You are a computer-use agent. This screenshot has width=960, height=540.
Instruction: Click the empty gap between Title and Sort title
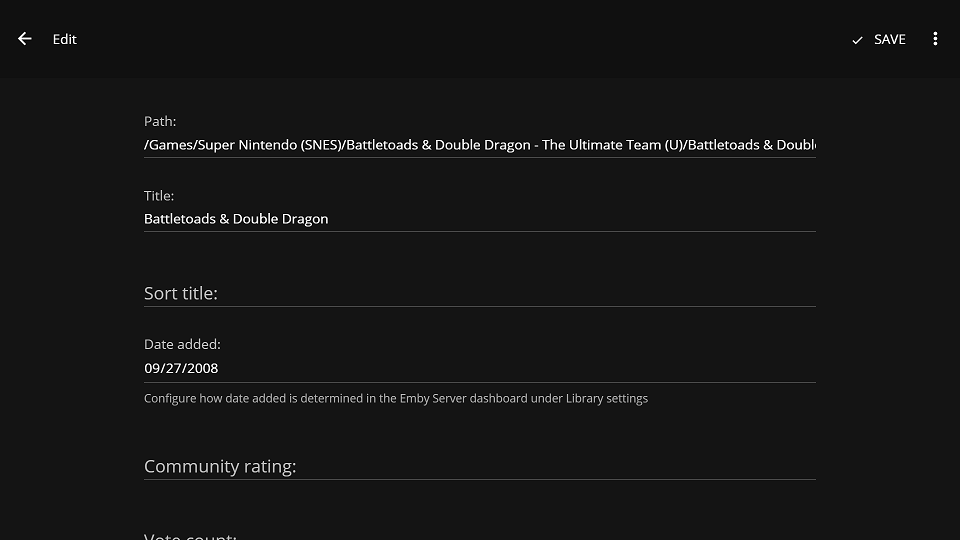coord(480,255)
